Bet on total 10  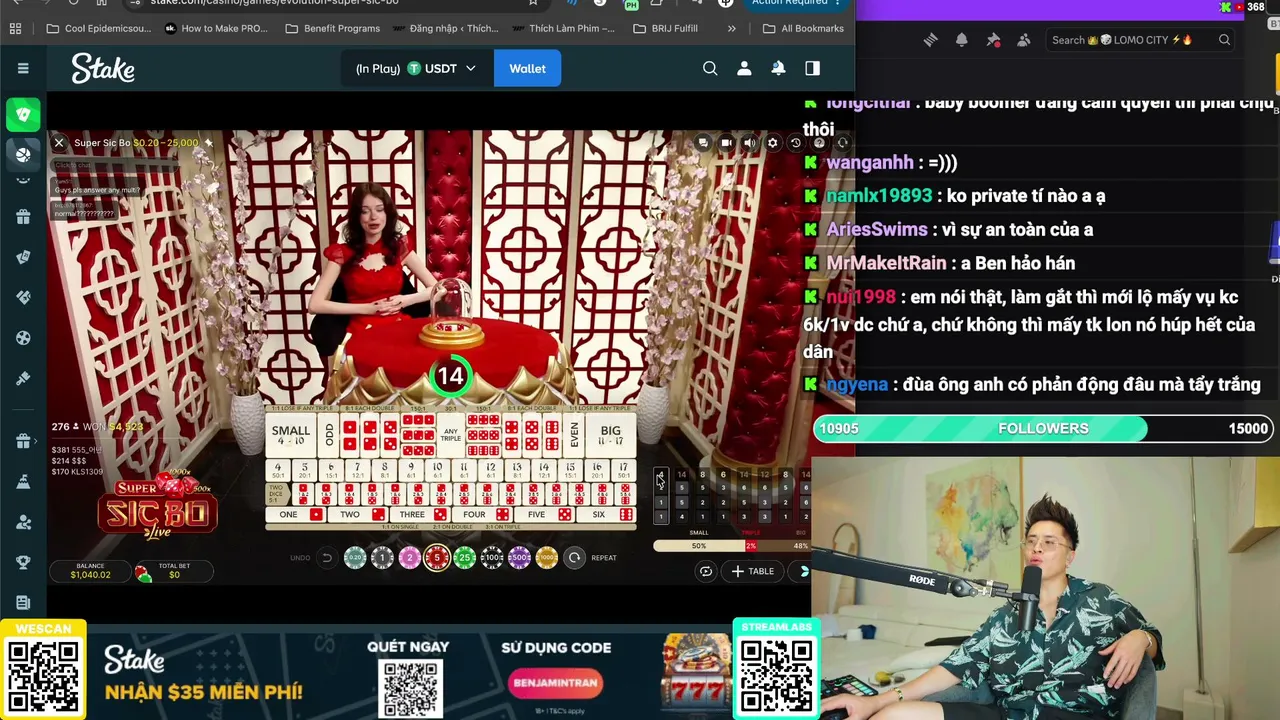pyautogui.click(x=437, y=470)
